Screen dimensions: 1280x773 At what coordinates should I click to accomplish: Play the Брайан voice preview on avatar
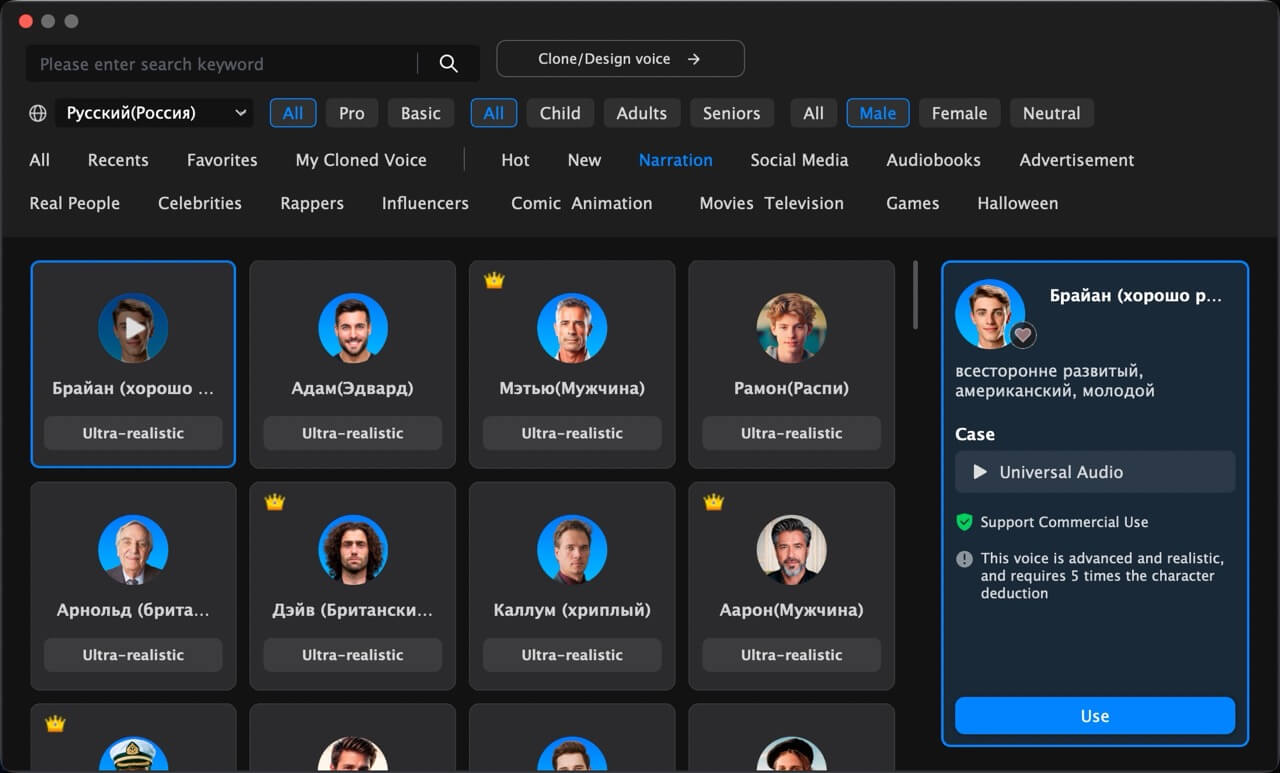133,328
